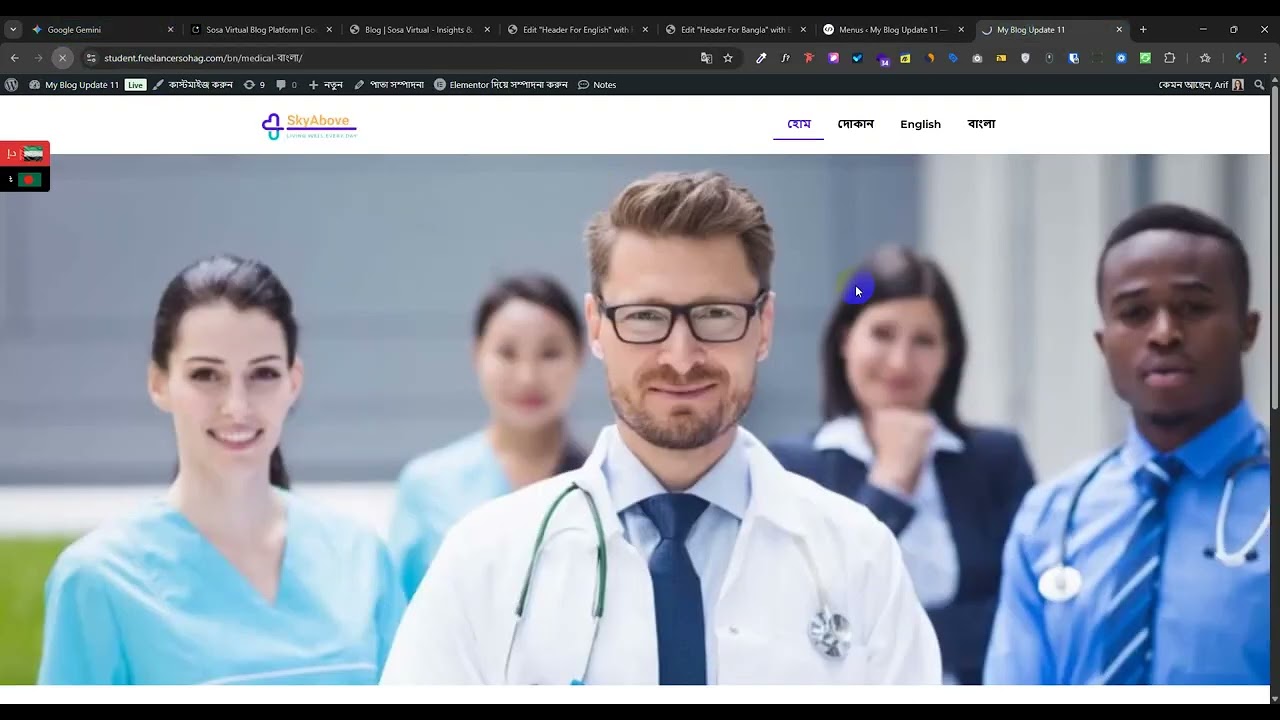
Task: Go back with browser back arrow
Action: coord(14,58)
